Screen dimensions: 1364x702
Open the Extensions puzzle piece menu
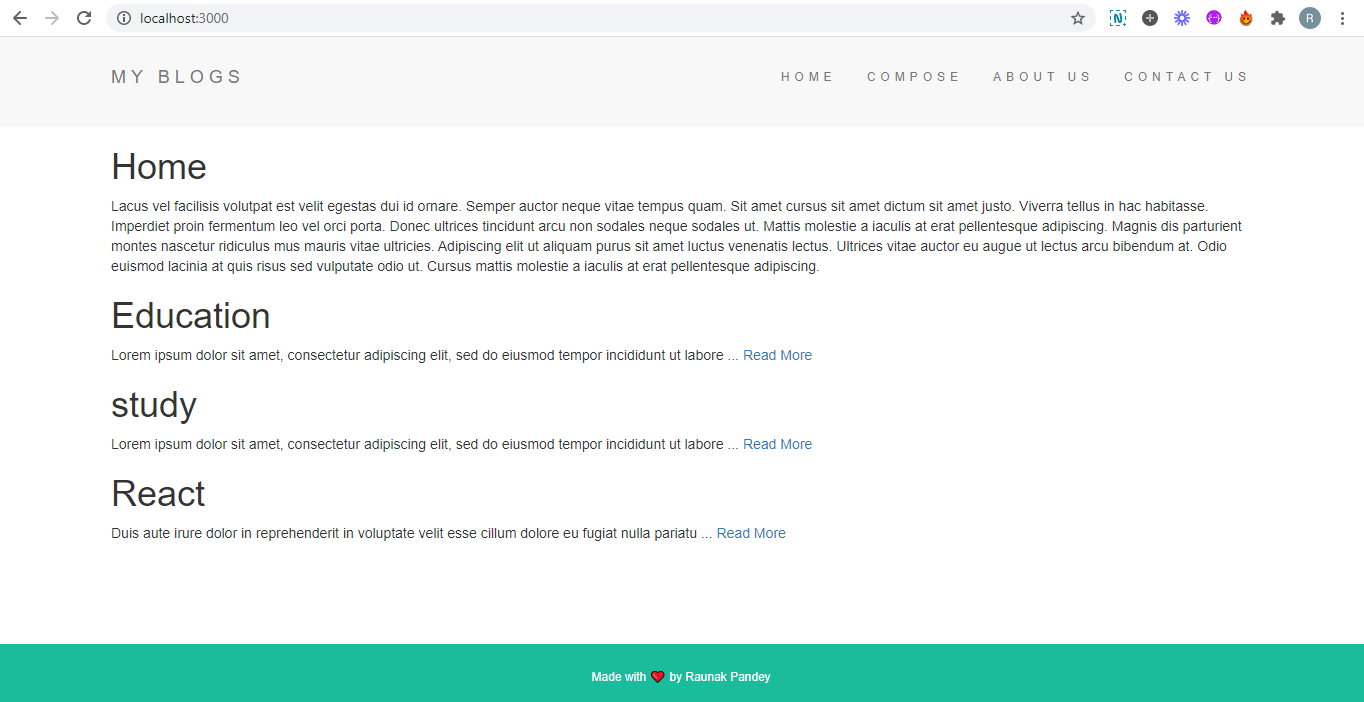pyautogui.click(x=1278, y=18)
